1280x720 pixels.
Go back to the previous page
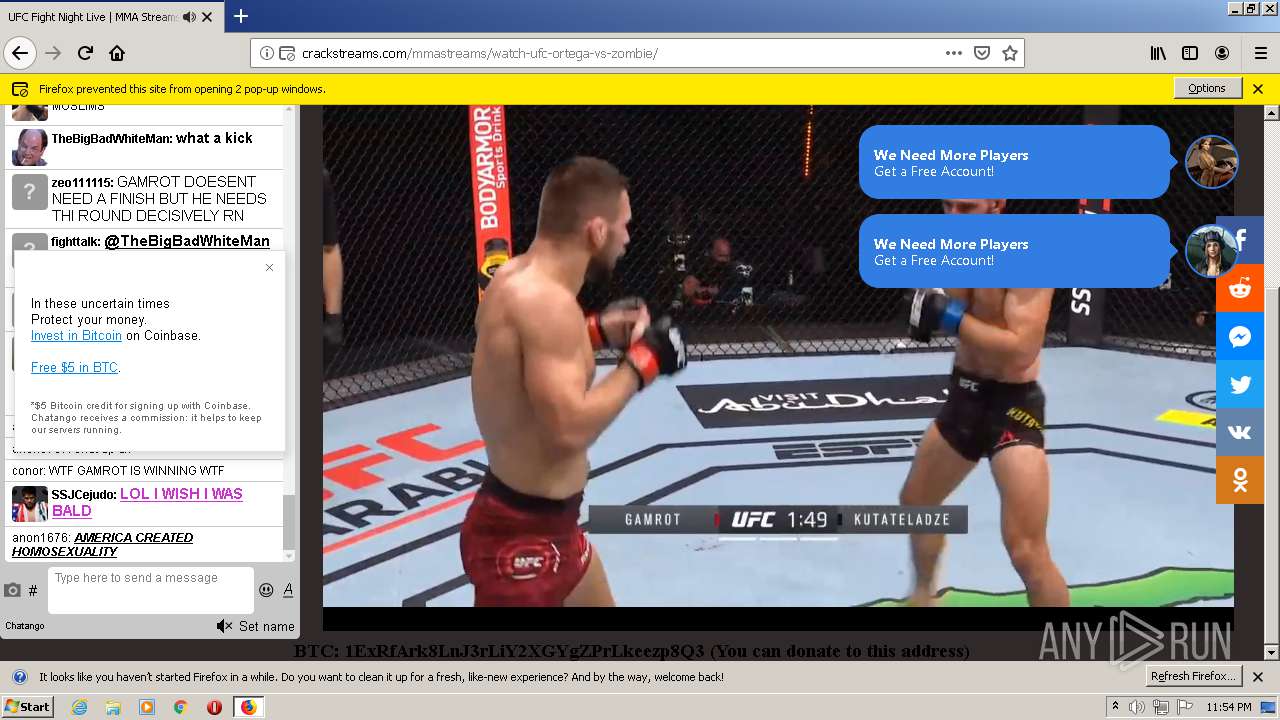(19, 53)
